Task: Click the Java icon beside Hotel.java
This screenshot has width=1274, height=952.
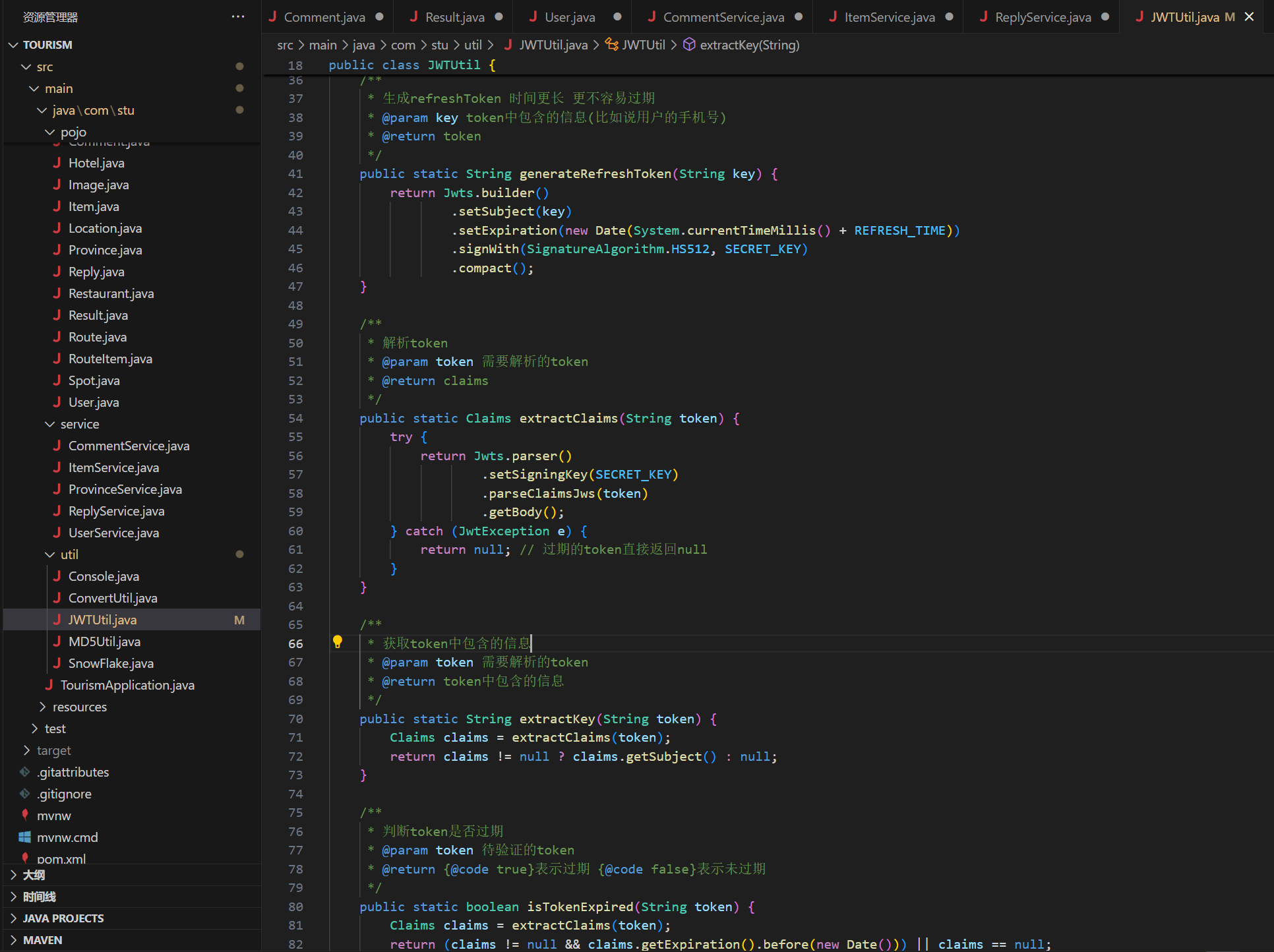Action: [x=57, y=163]
